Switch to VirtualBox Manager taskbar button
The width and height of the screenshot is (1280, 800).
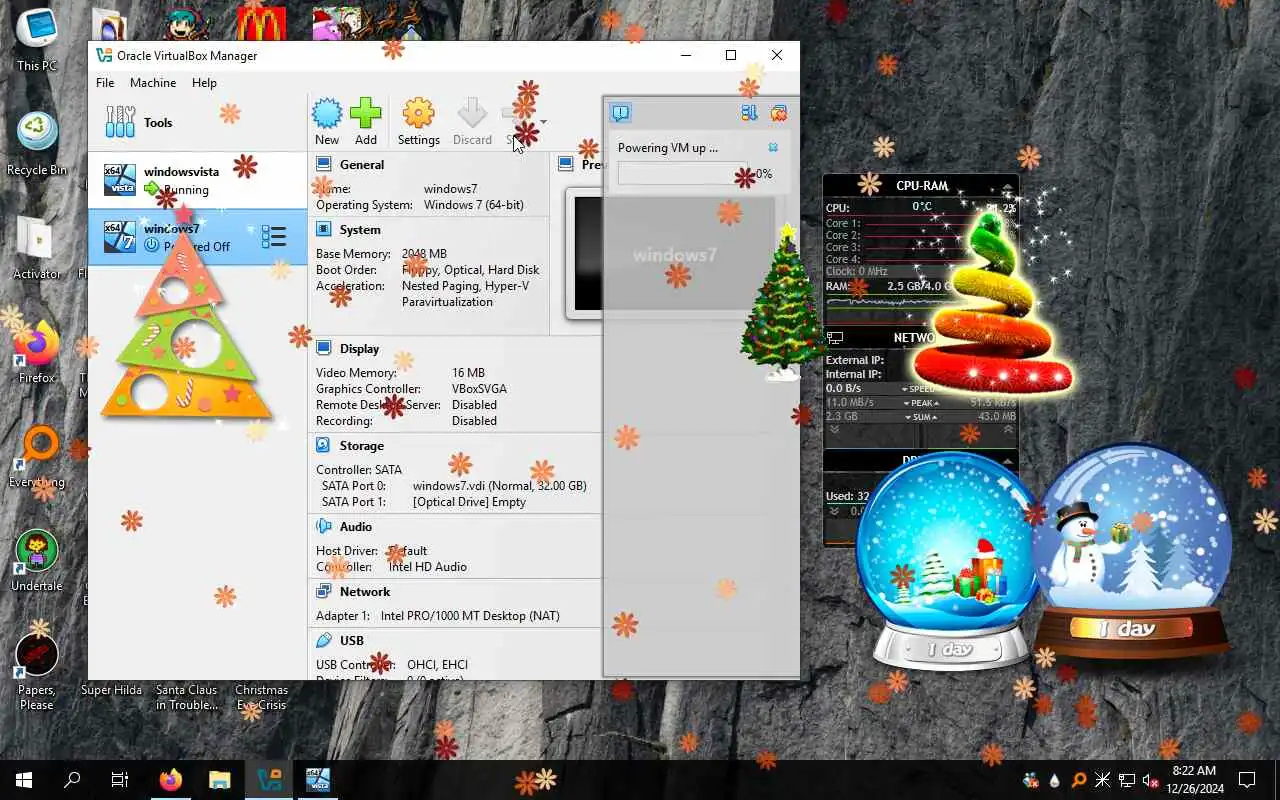point(270,780)
